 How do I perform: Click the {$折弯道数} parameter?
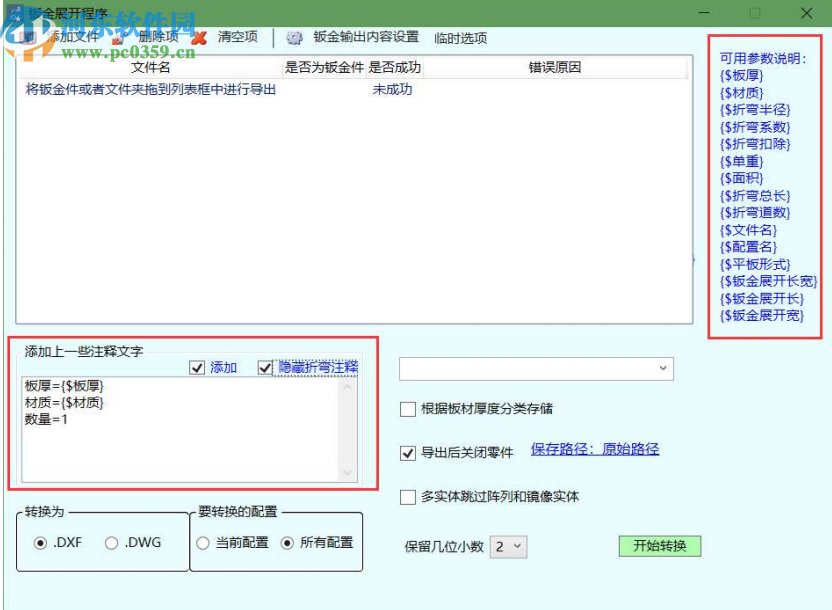tap(755, 213)
